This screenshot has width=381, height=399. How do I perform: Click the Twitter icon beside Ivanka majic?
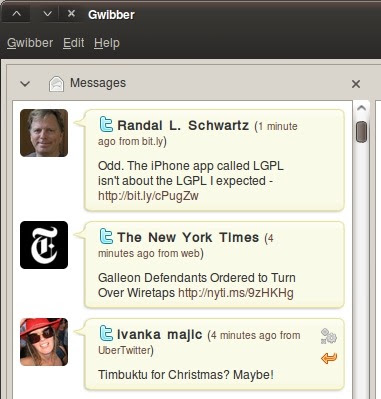coord(106,333)
